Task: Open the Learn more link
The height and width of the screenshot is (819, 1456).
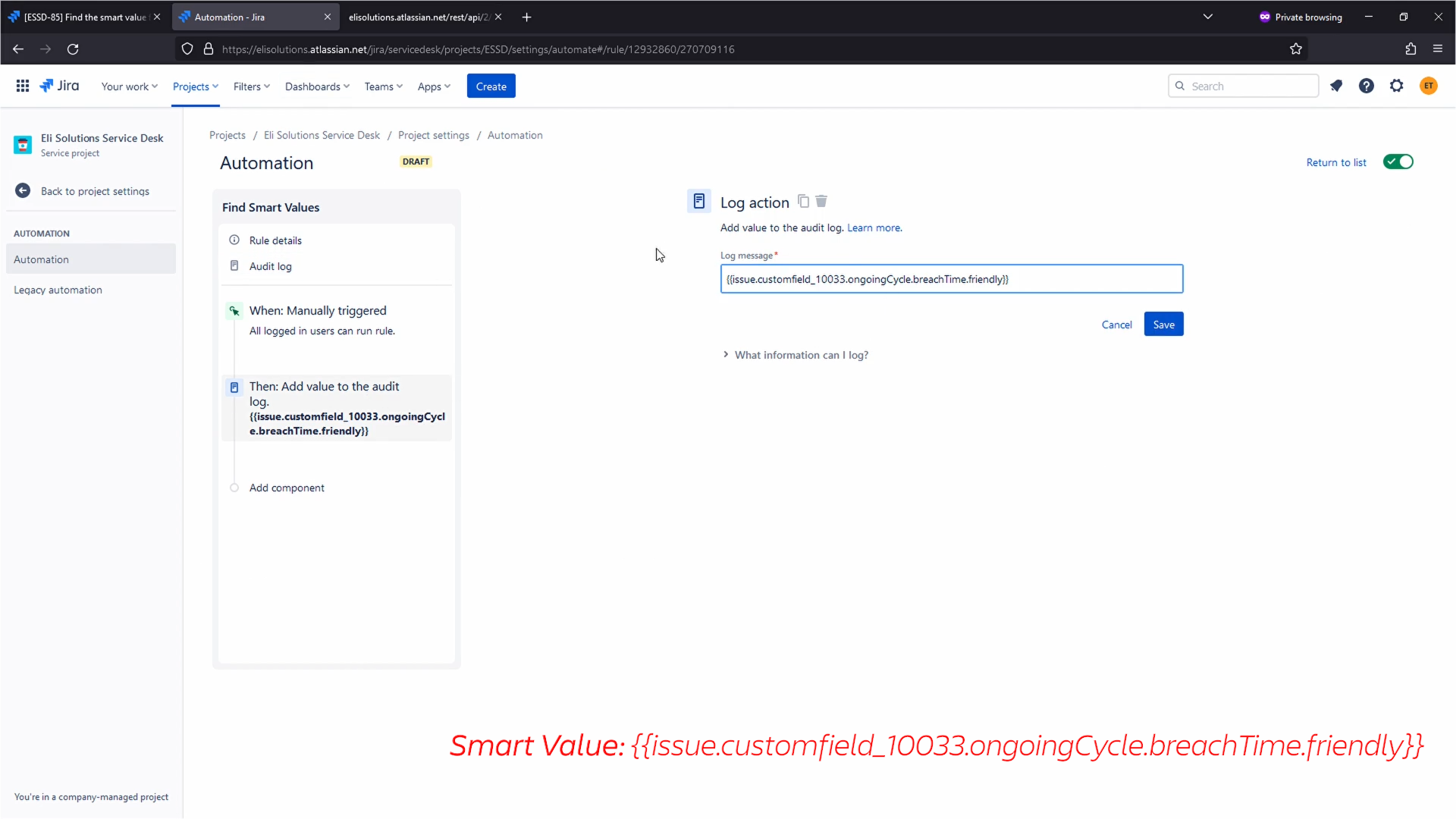Action: (x=874, y=227)
